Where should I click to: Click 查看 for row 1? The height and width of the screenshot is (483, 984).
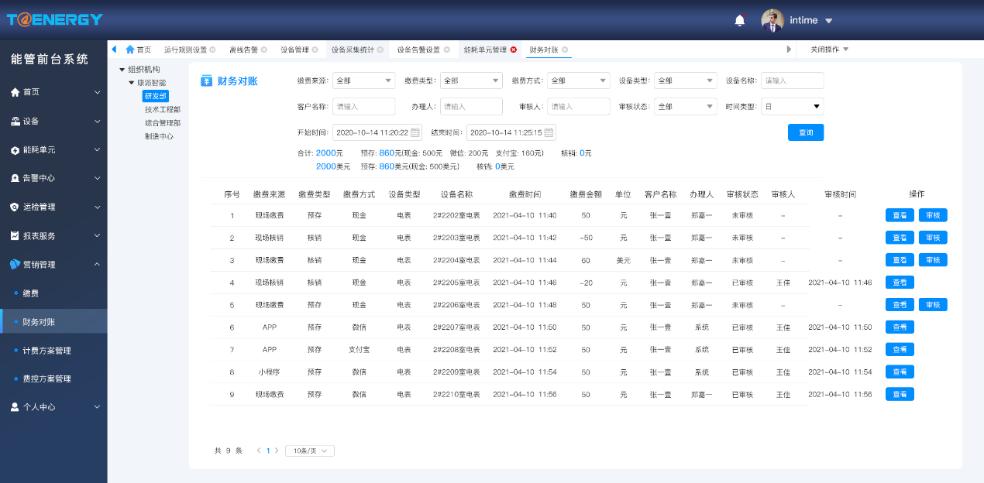pyautogui.click(x=899, y=215)
